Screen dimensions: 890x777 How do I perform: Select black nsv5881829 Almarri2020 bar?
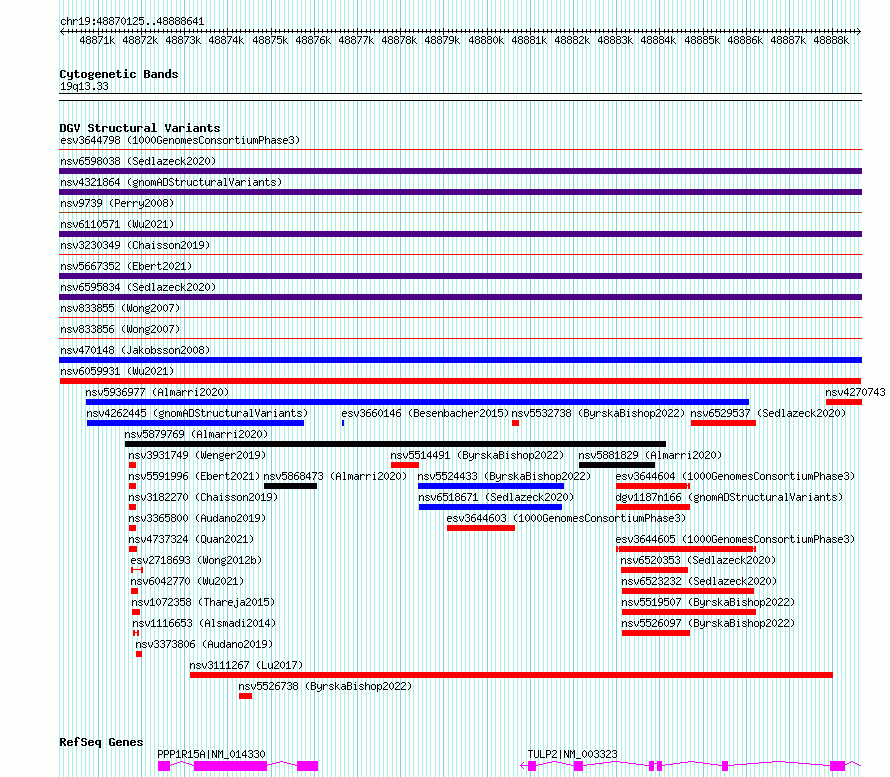[x=617, y=465]
